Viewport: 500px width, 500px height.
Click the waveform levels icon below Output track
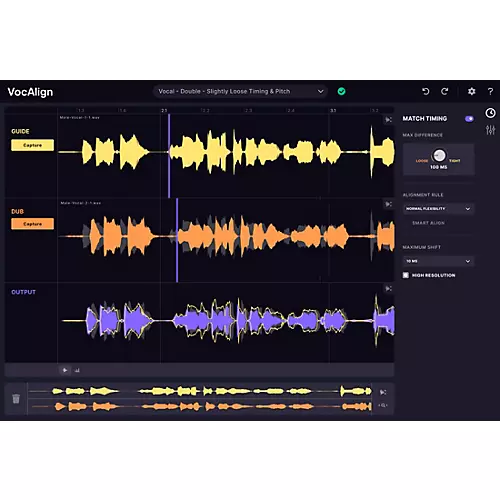(77, 370)
